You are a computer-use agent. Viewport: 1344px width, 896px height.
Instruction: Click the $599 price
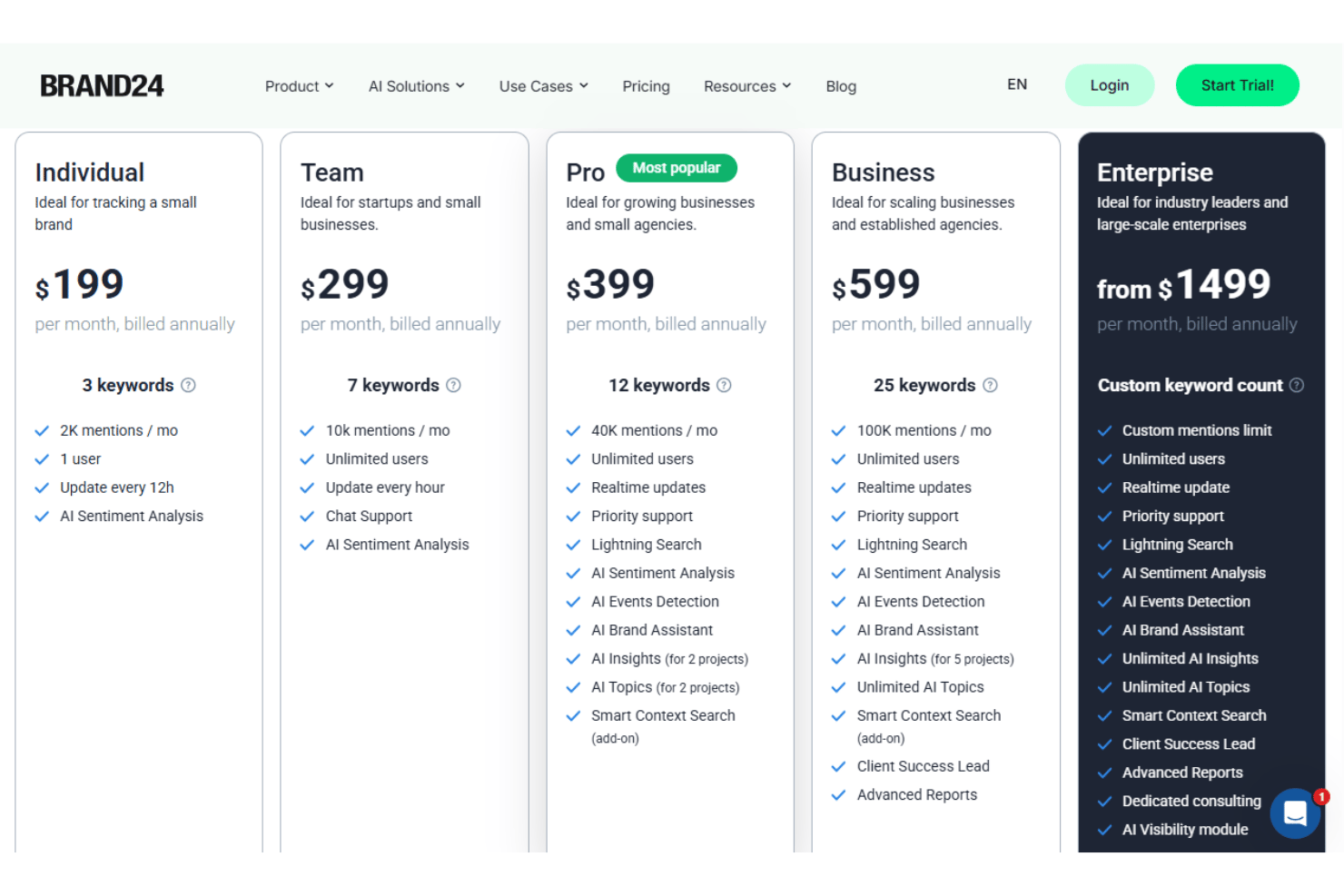[x=876, y=285]
